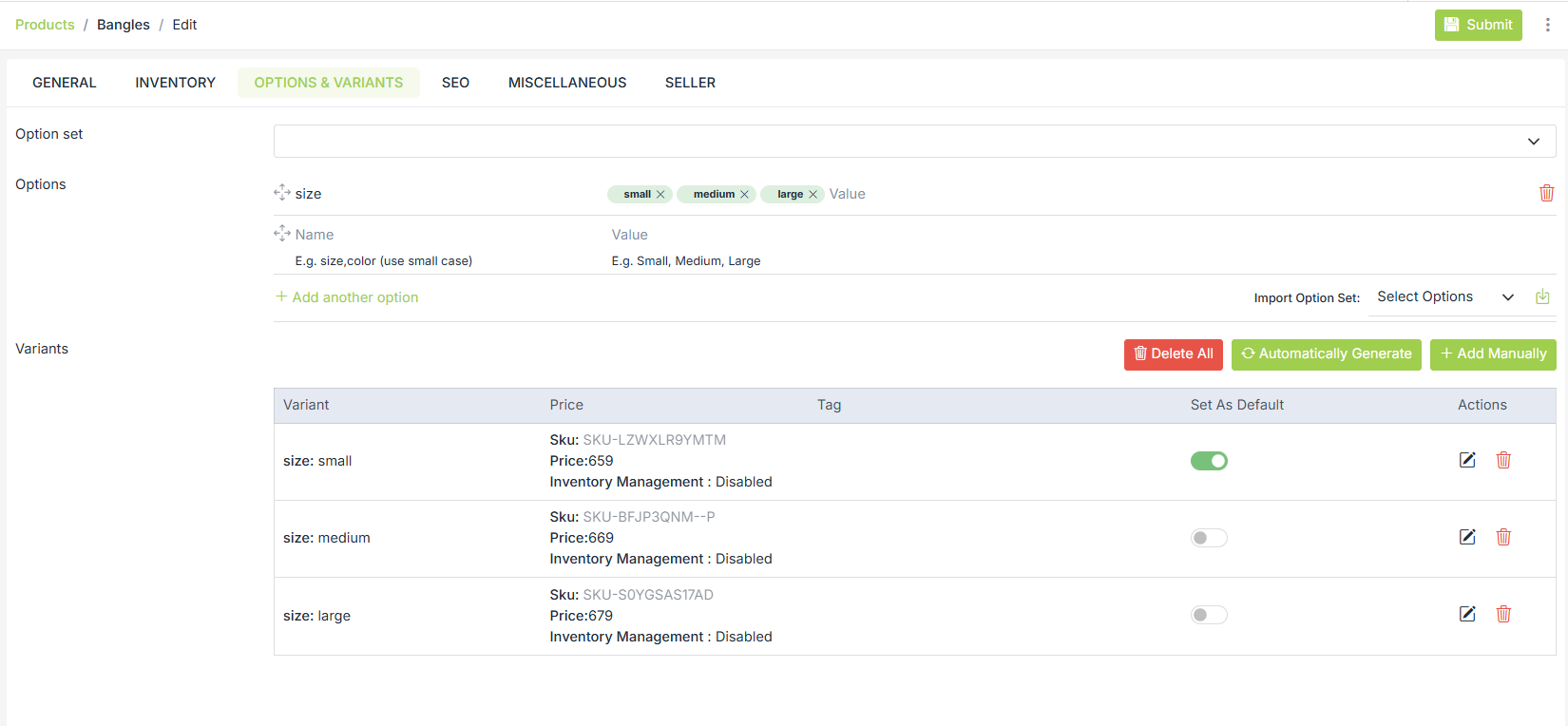Click edit icon for size: large variant
This screenshot has width=1568, height=726.
pos(1467,614)
